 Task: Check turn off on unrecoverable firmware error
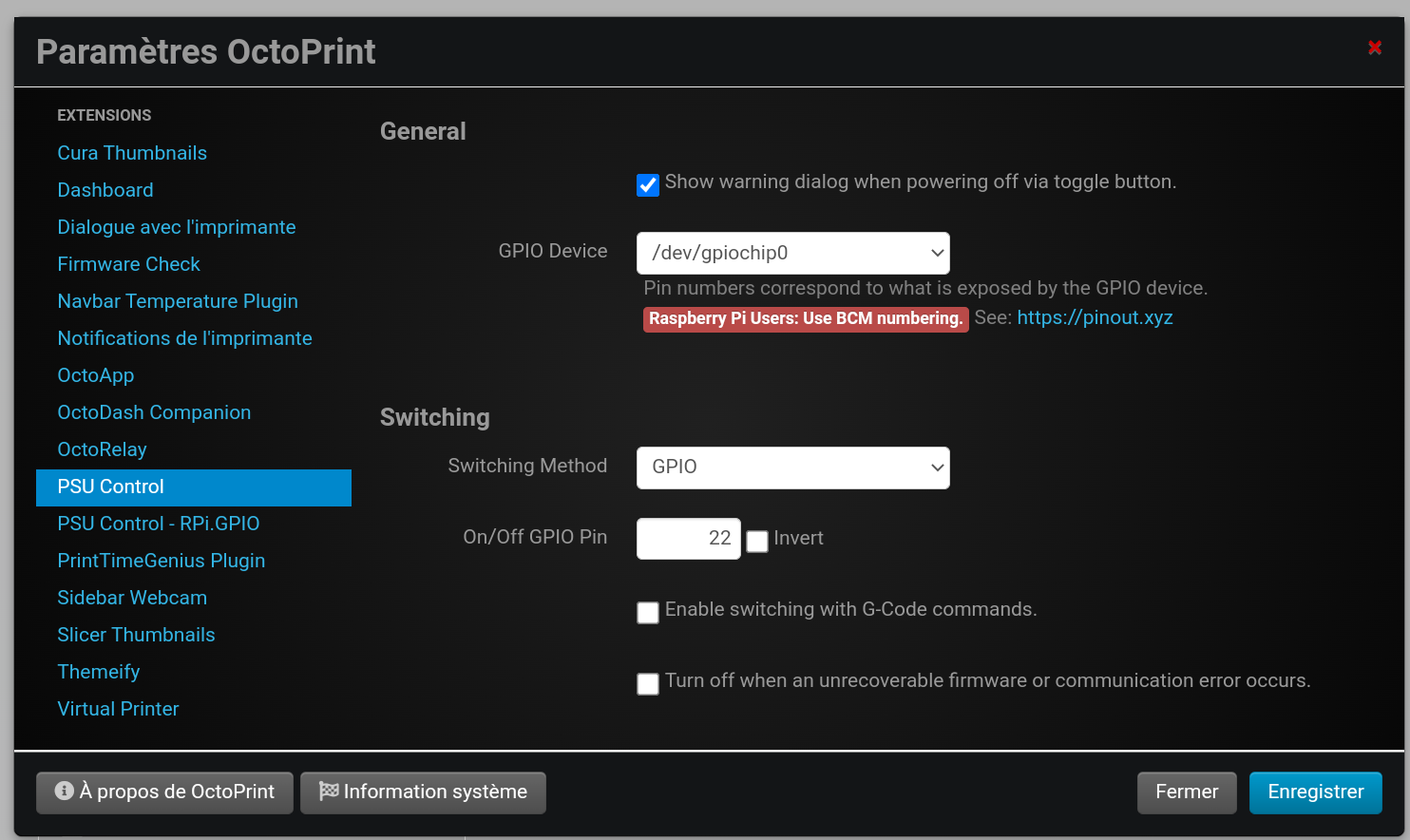tap(648, 684)
